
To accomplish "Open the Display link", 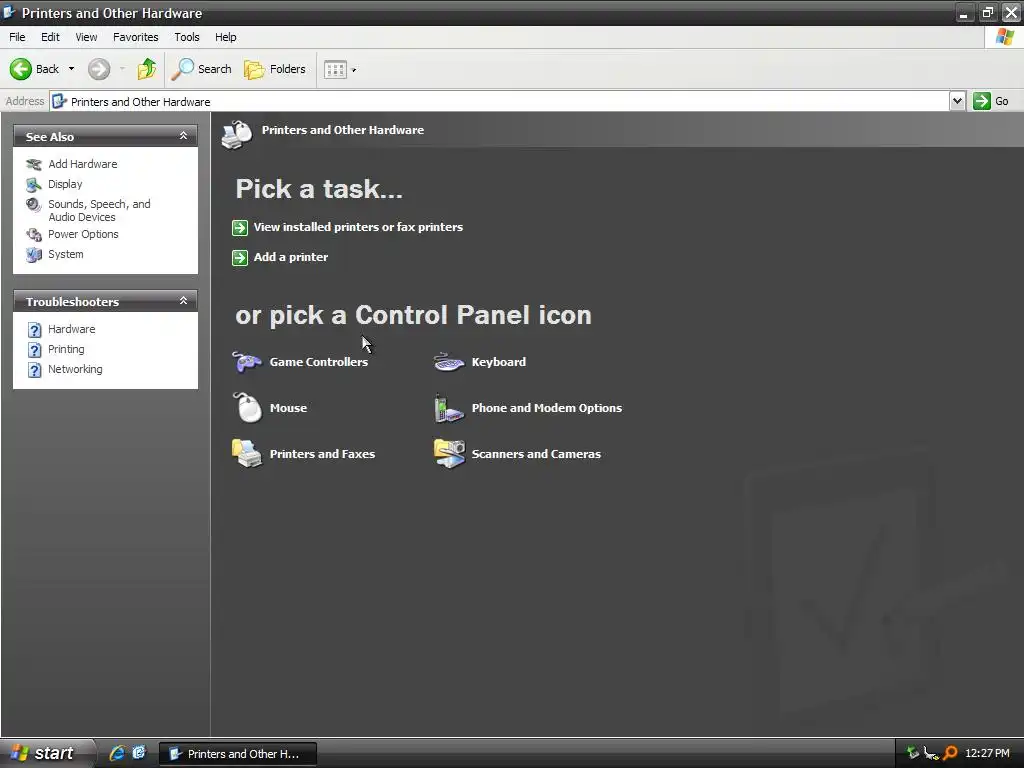I will click(65, 184).
